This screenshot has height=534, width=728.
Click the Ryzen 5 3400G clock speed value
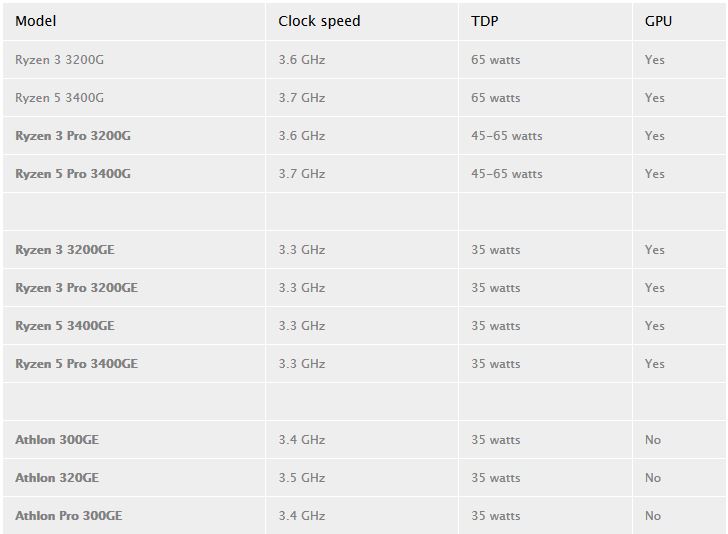coord(302,98)
